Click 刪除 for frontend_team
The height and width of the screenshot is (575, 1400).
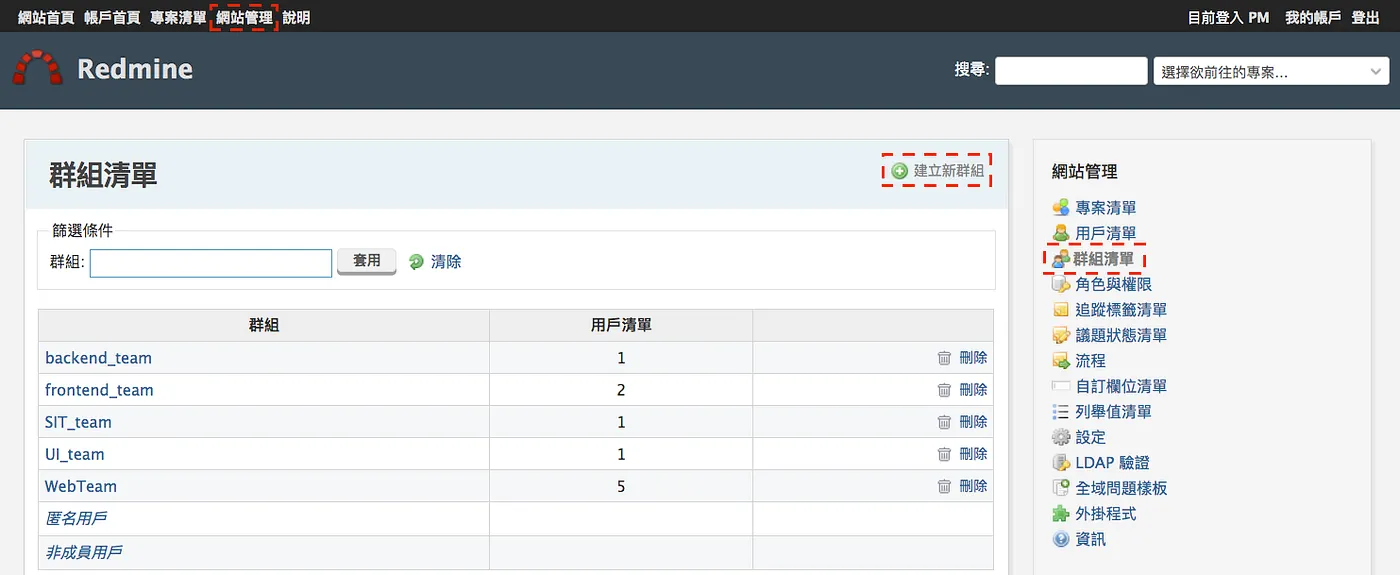[973, 390]
